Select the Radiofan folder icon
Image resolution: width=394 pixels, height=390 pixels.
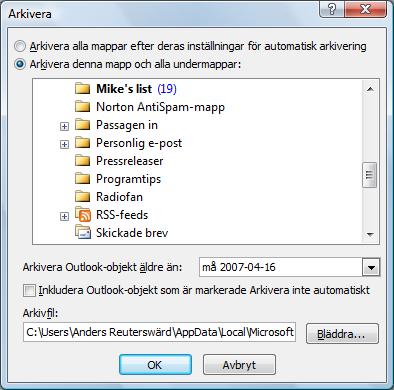(82, 197)
